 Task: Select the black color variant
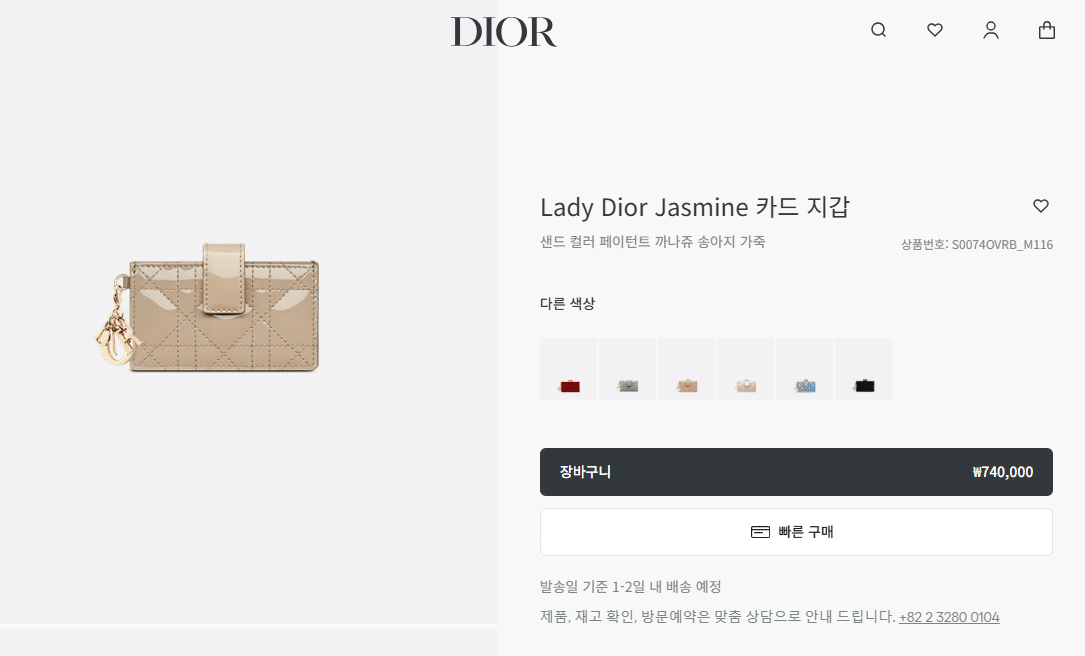click(x=864, y=369)
